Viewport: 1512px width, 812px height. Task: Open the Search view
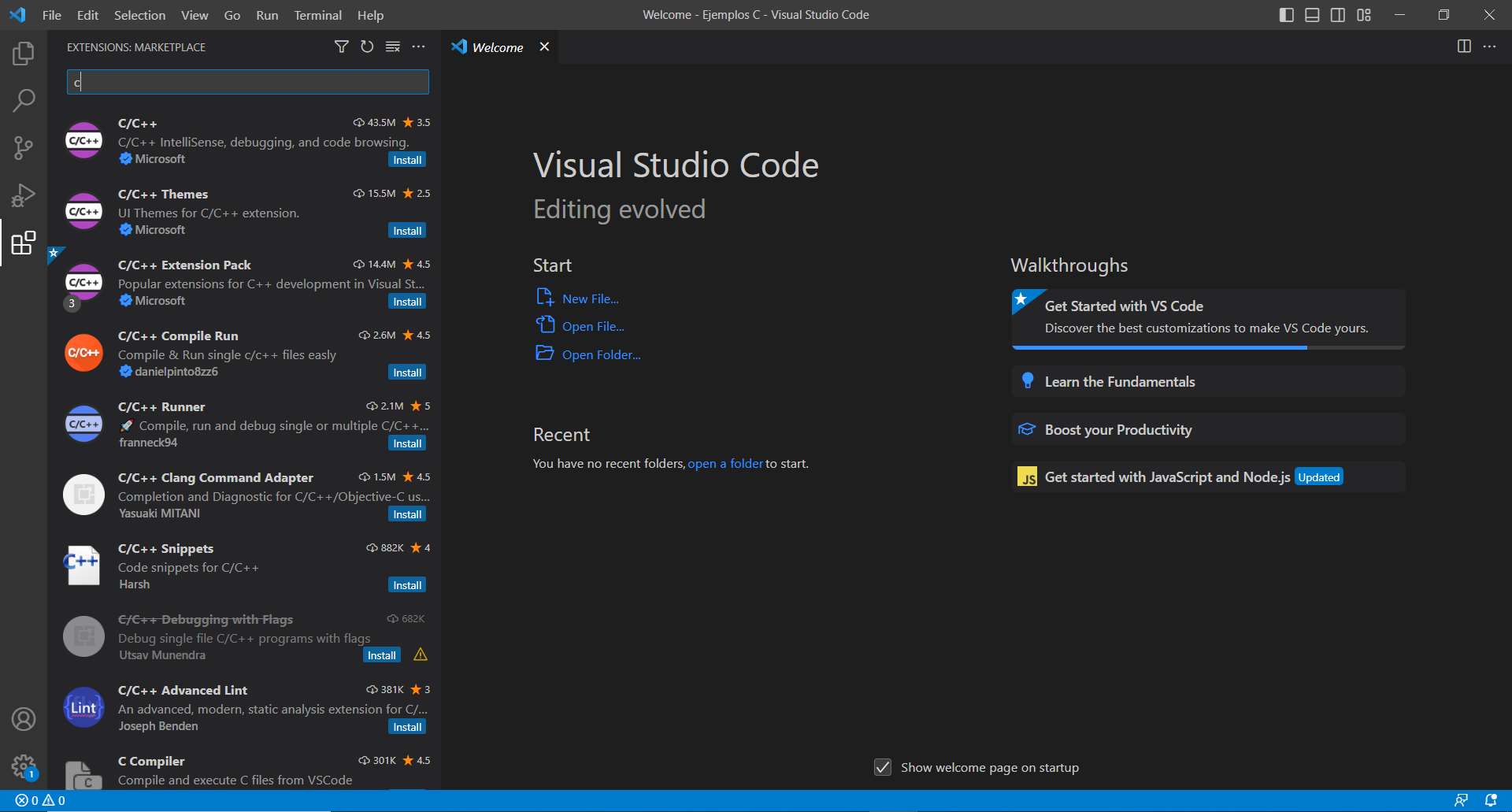point(23,100)
